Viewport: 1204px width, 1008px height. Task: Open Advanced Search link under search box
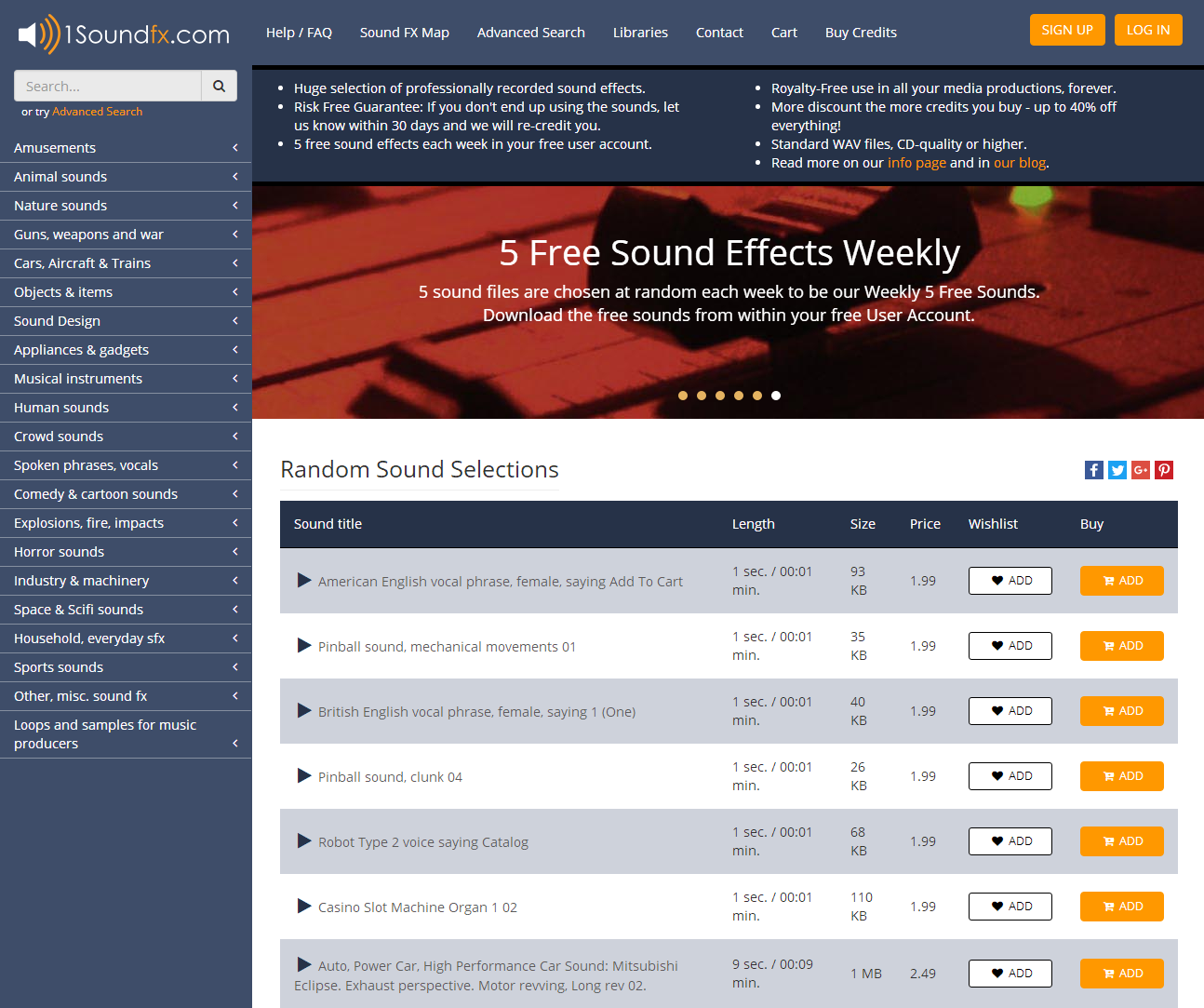[x=98, y=112]
